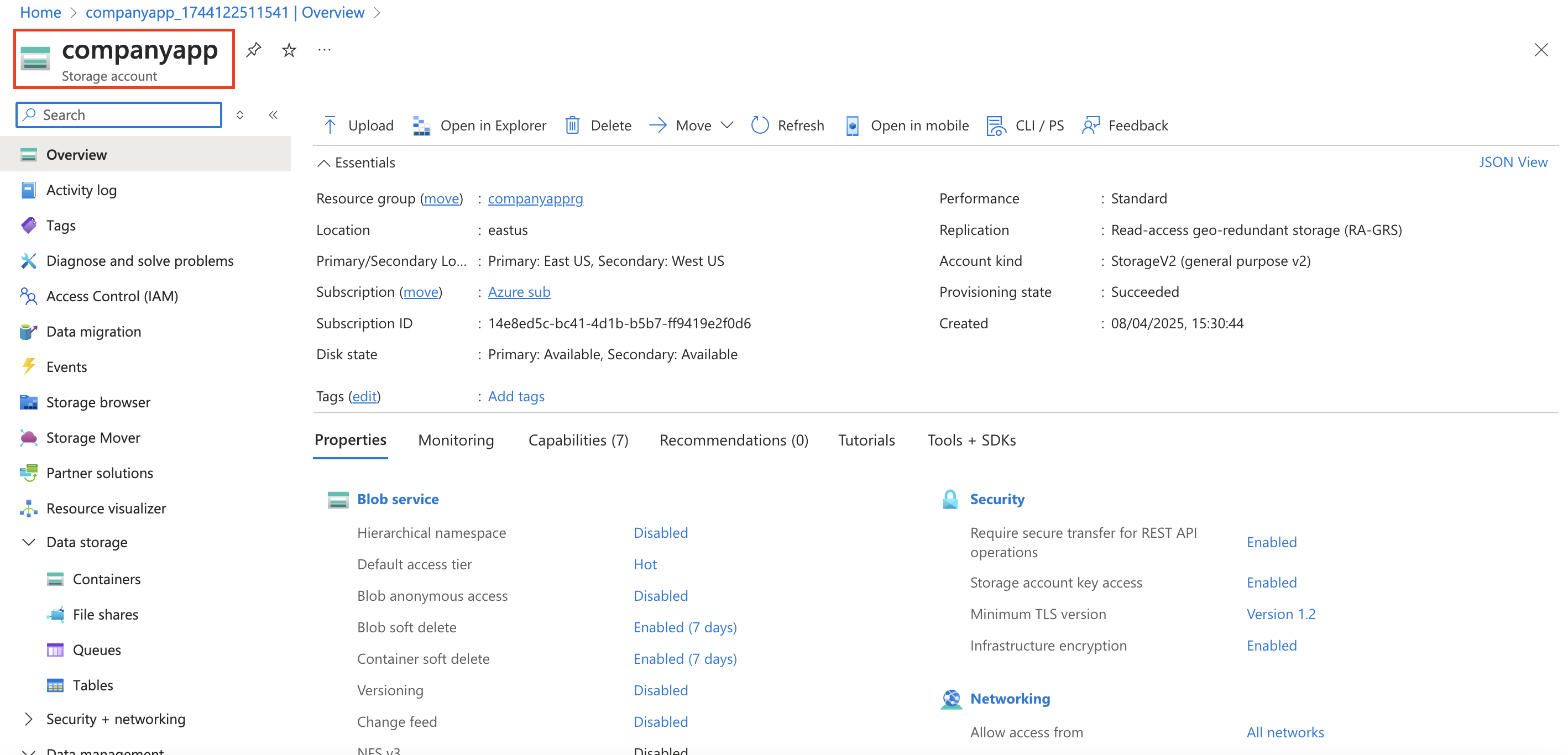Switch to the Monitoring tab
Viewport: 1568px width, 755px height.
coord(455,440)
